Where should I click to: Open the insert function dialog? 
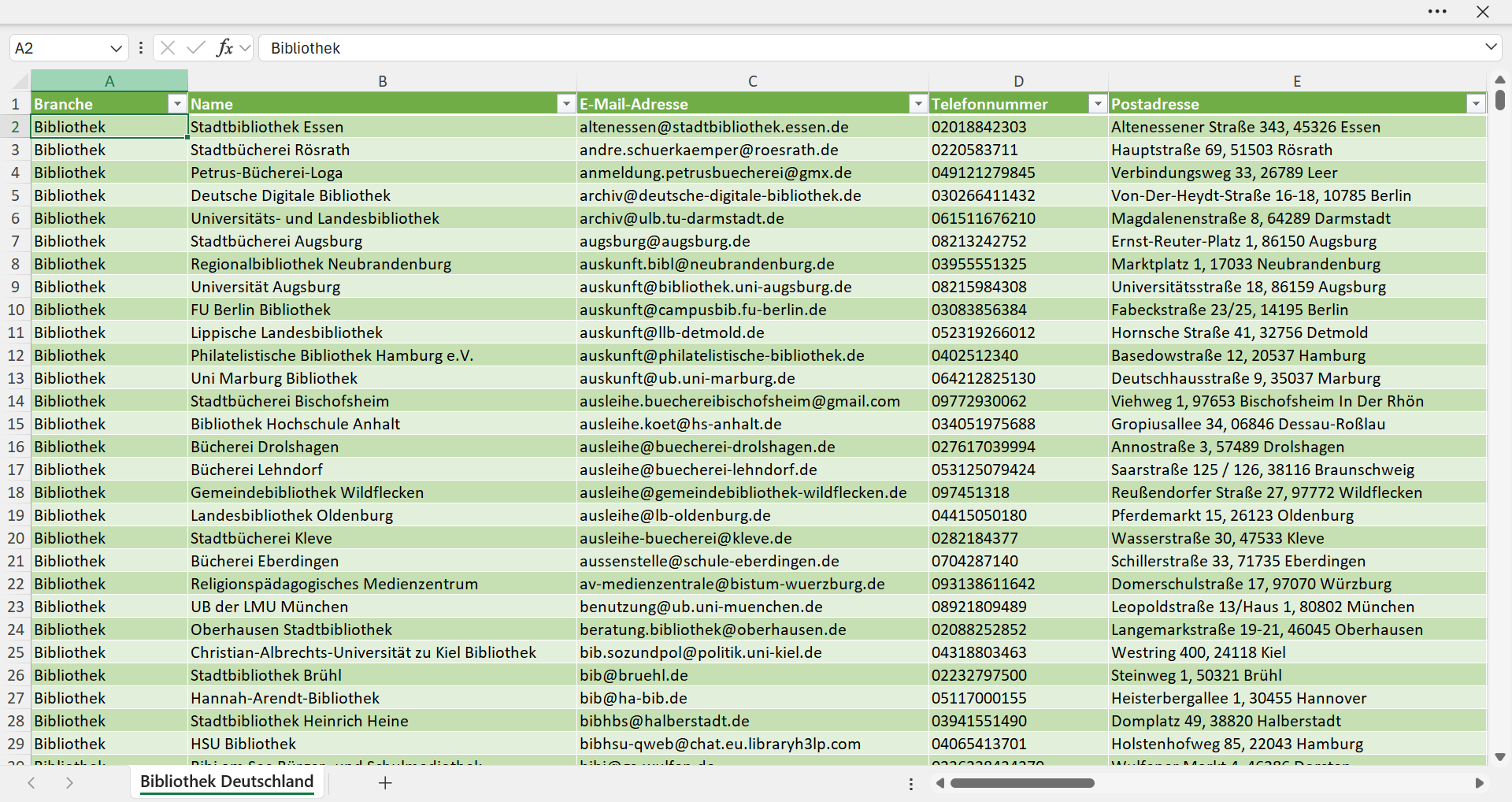pos(224,48)
